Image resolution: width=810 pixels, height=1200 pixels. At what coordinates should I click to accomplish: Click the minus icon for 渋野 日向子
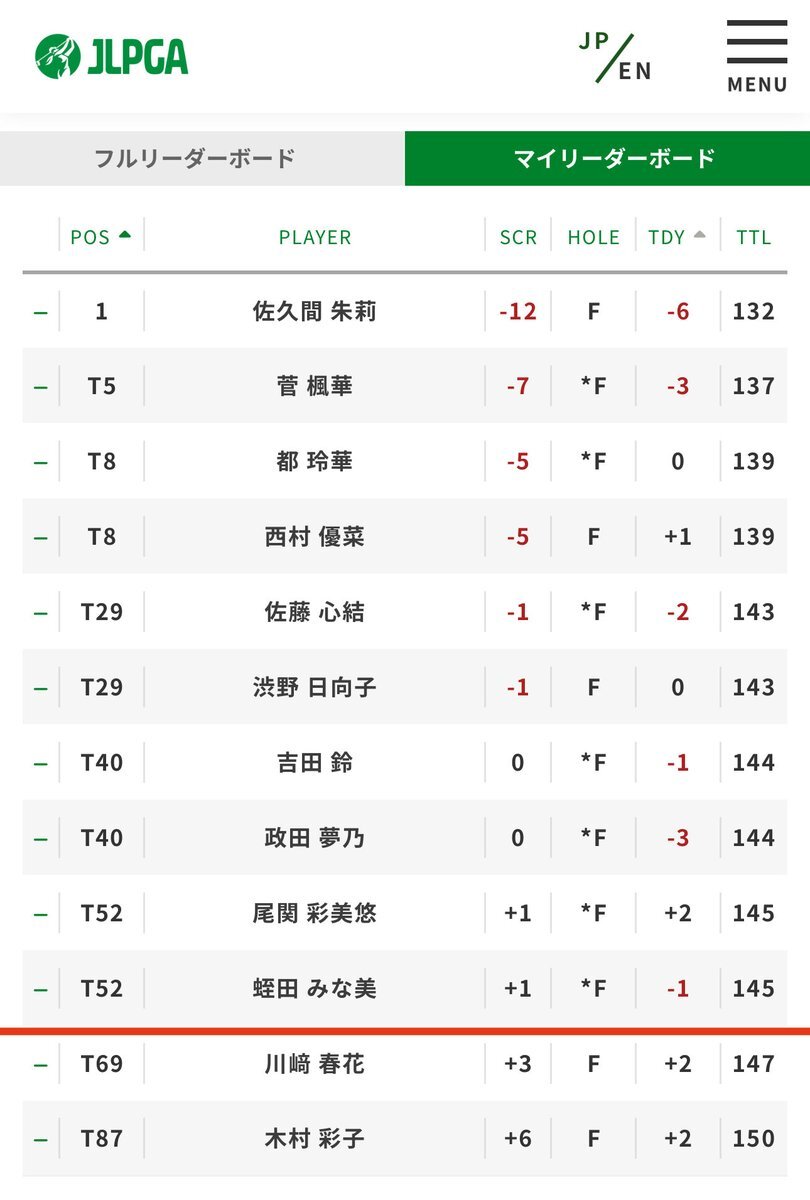pyautogui.click(x=40, y=687)
